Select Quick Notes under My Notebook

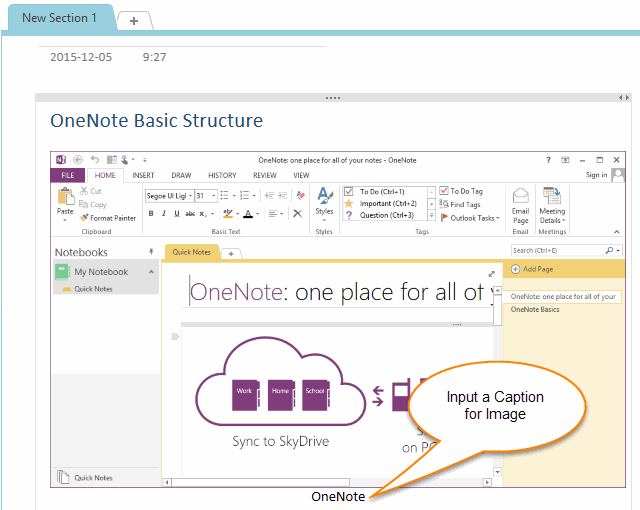click(93, 289)
